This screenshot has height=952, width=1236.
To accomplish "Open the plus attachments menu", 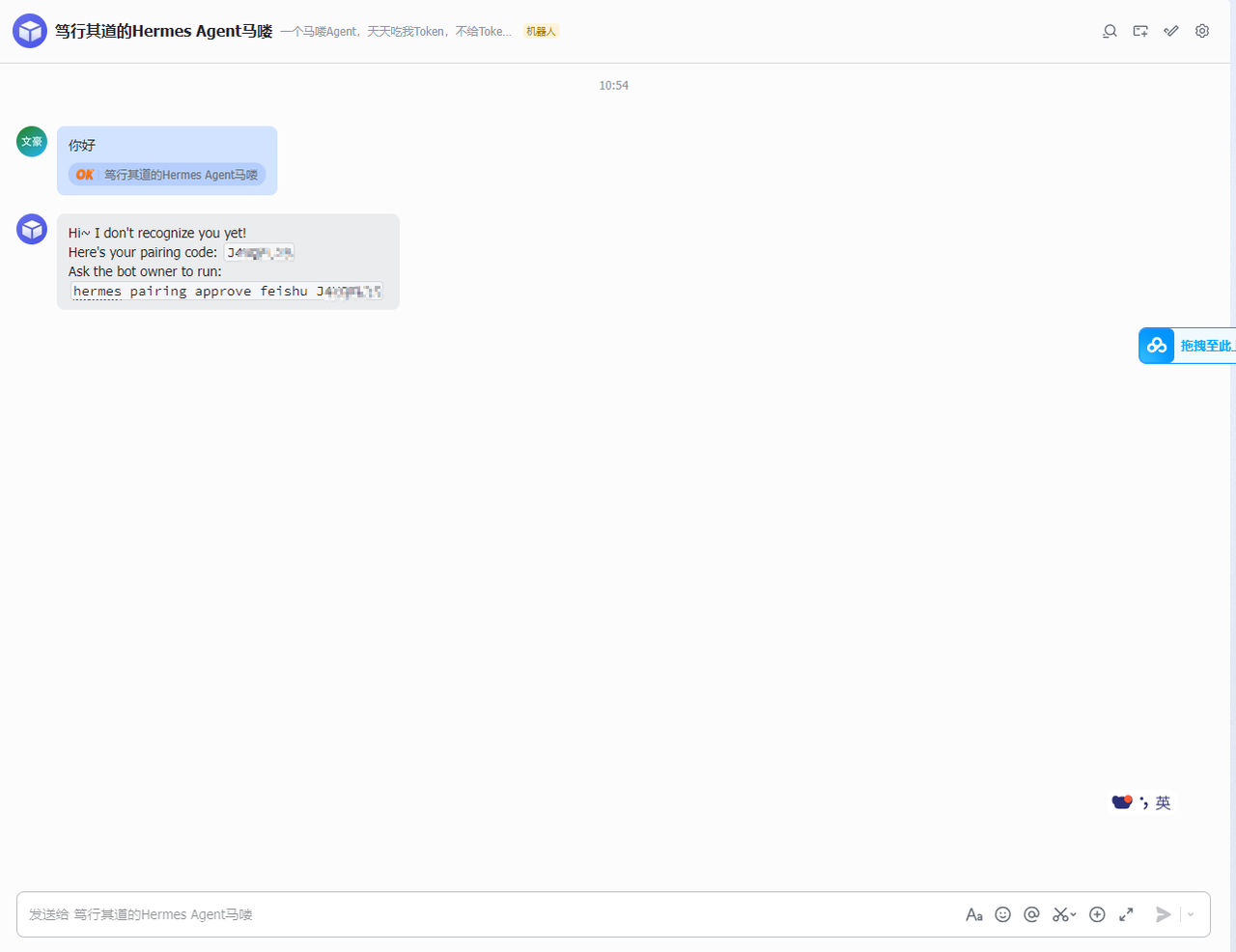I will click(1097, 914).
